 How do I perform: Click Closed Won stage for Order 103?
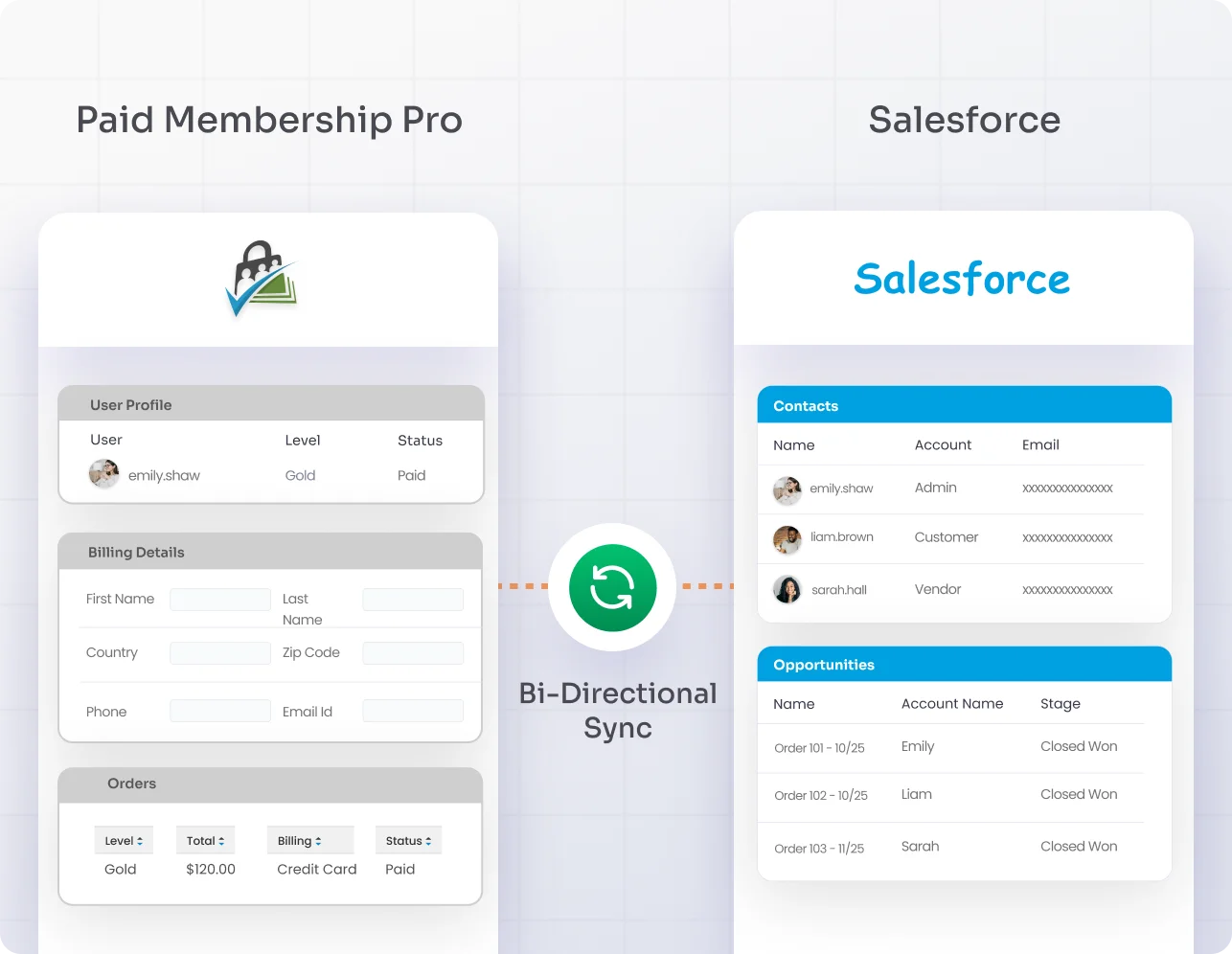click(1079, 847)
